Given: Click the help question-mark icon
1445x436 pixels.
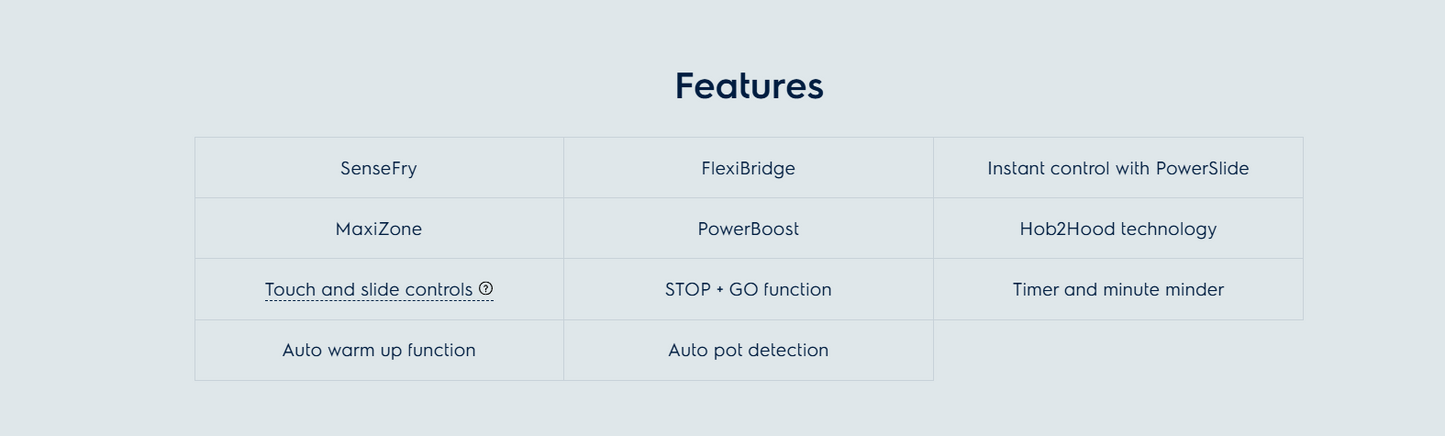Looking at the screenshot, I should [x=486, y=289].
